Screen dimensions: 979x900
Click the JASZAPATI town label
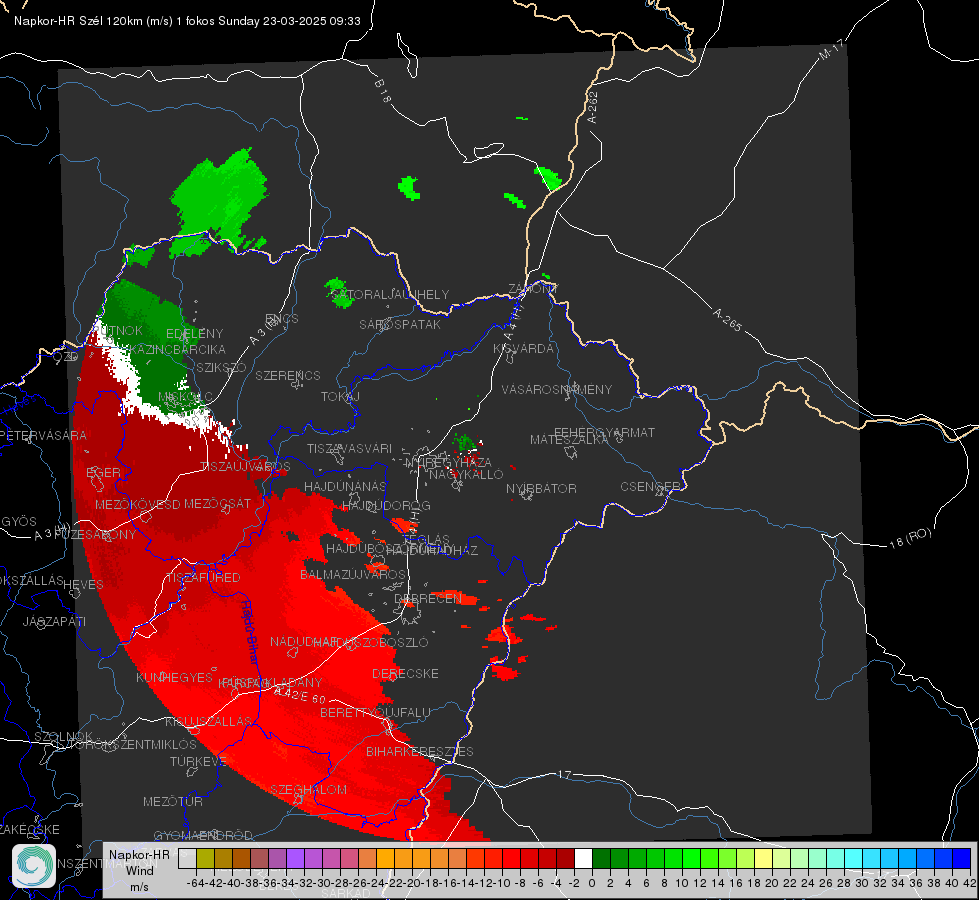coord(54,621)
